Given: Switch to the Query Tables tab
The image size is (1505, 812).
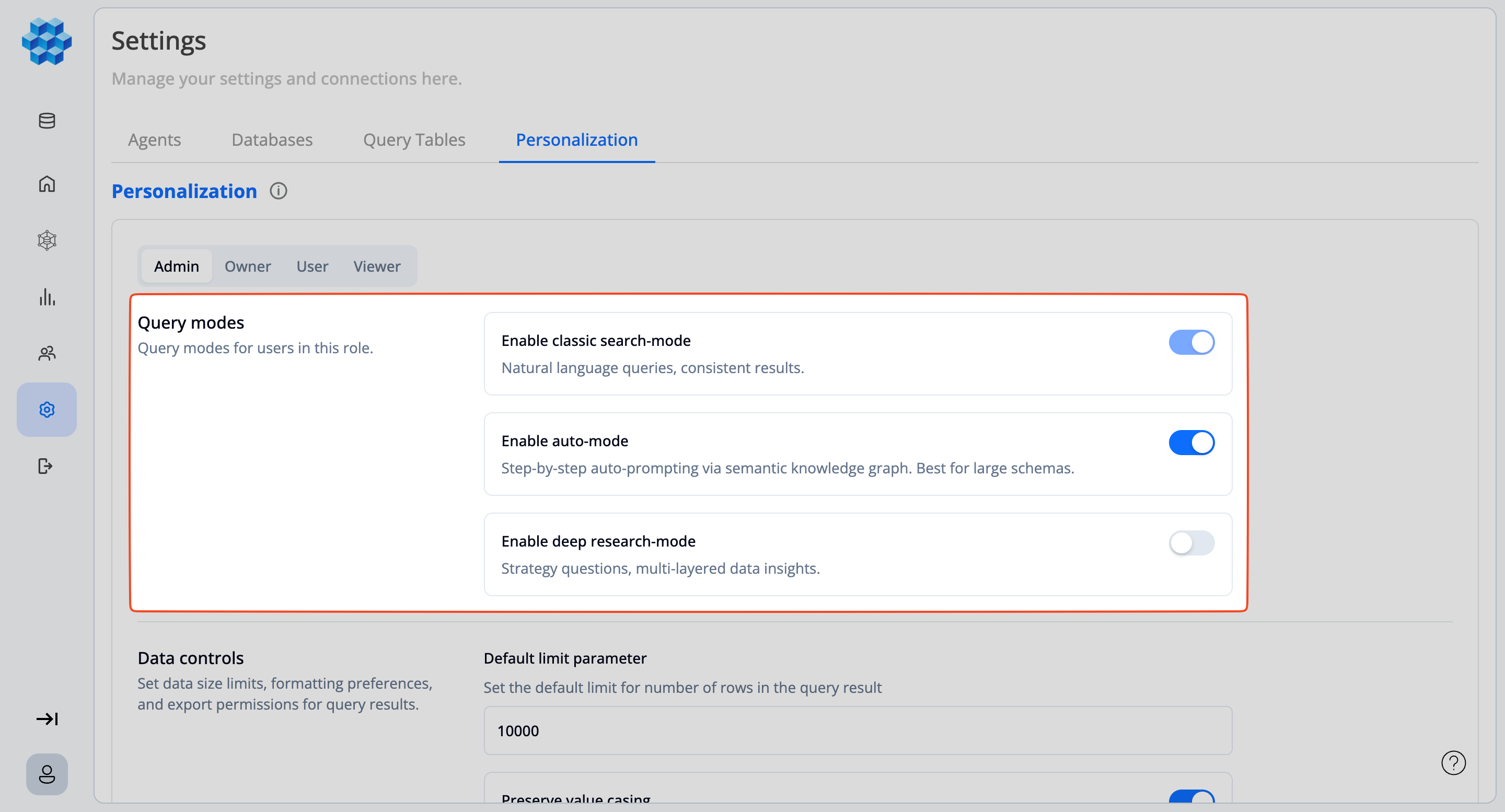Looking at the screenshot, I should [414, 140].
